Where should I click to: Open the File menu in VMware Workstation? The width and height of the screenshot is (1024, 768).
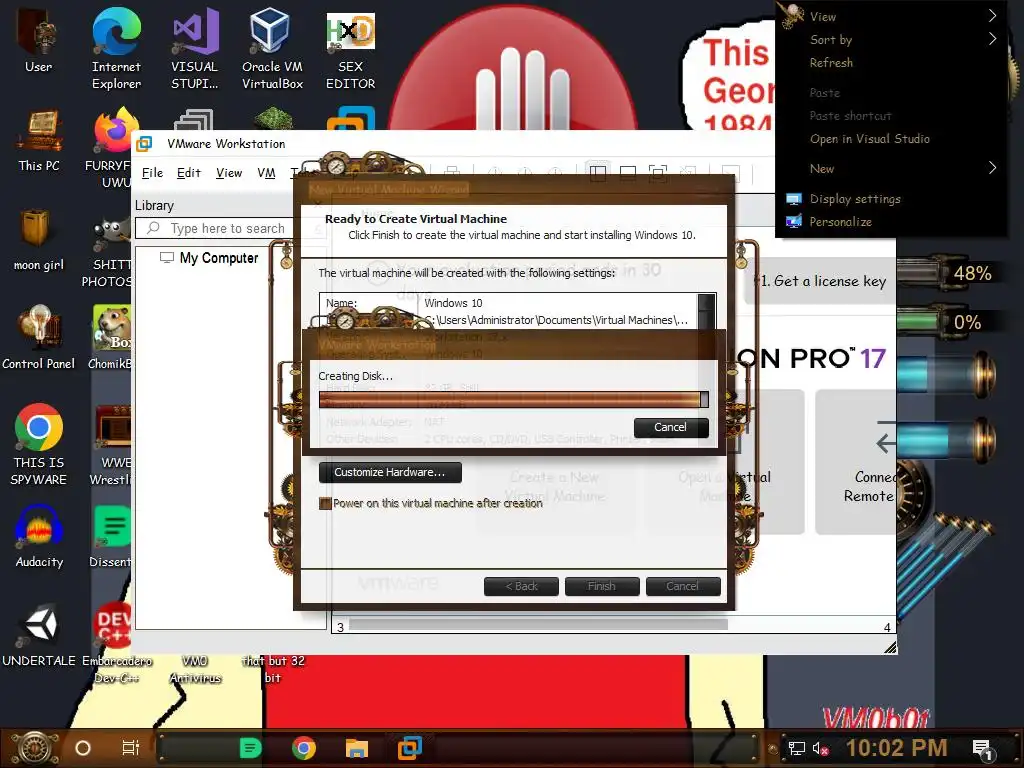(x=152, y=173)
